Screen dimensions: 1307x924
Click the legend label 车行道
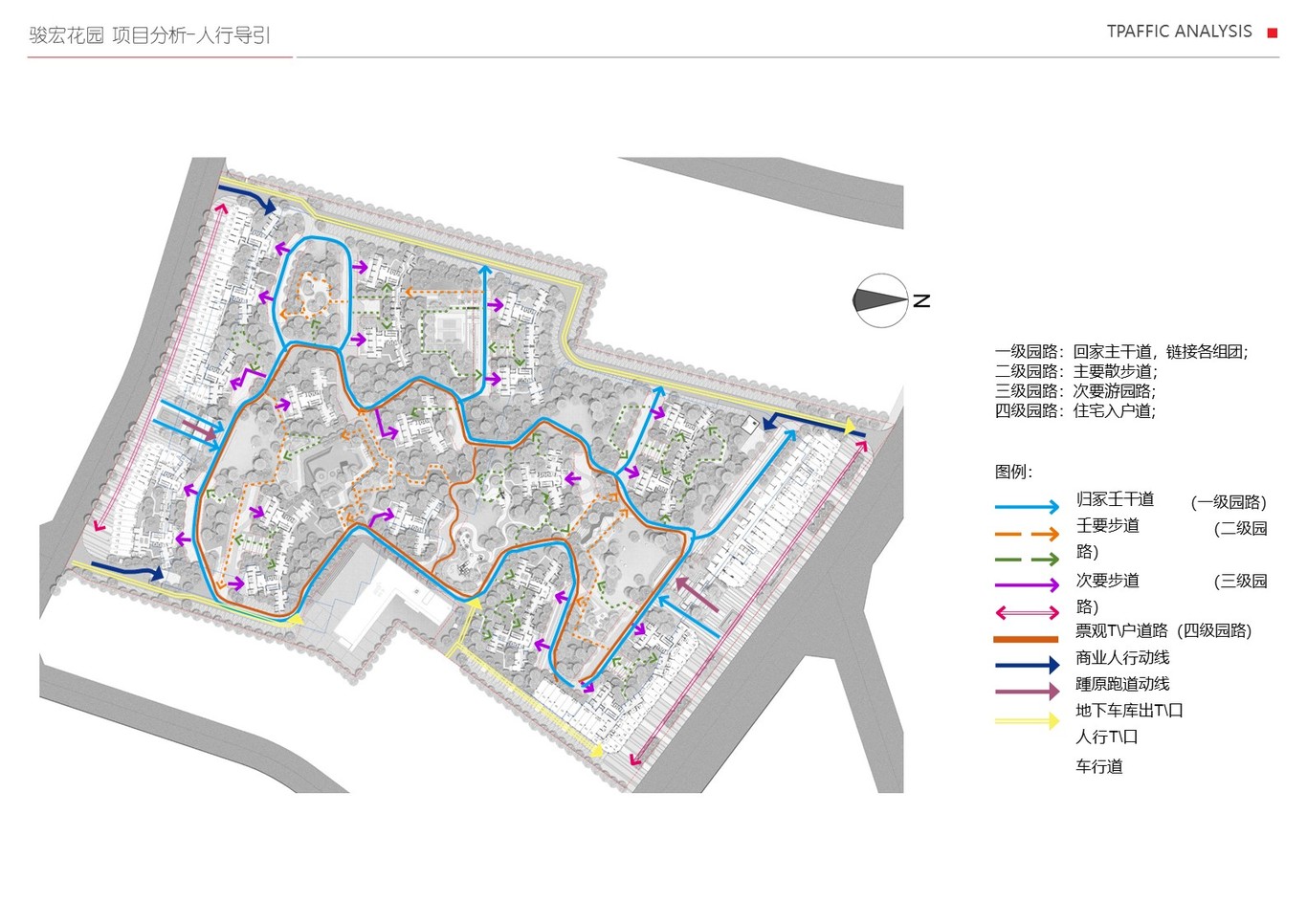[1099, 766]
